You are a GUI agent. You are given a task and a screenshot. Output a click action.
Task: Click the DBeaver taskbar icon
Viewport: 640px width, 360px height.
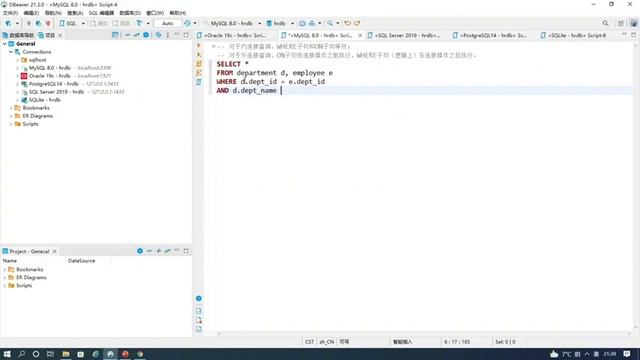110,354
